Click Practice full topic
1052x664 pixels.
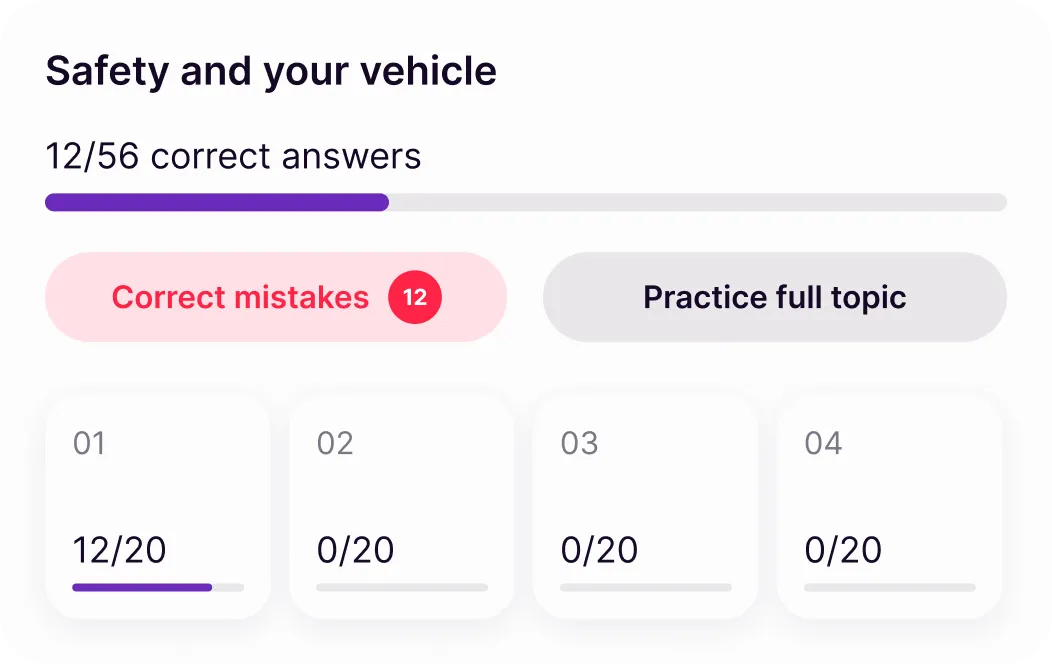775,297
